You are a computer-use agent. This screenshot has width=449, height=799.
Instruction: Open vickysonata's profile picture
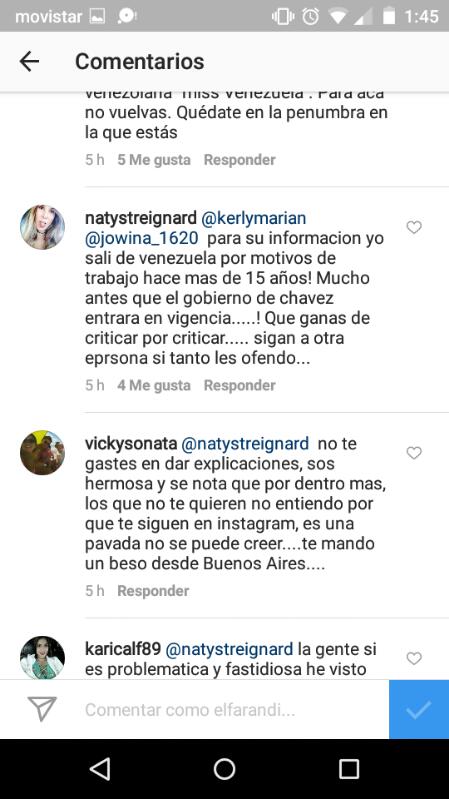coord(42,452)
